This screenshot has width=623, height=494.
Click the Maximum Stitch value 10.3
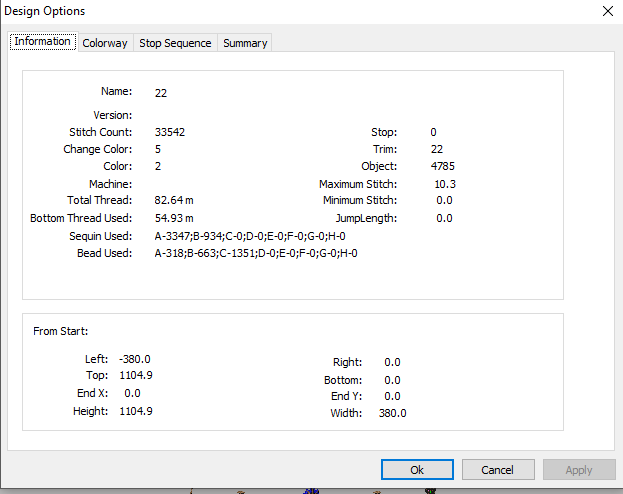tap(445, 184)
